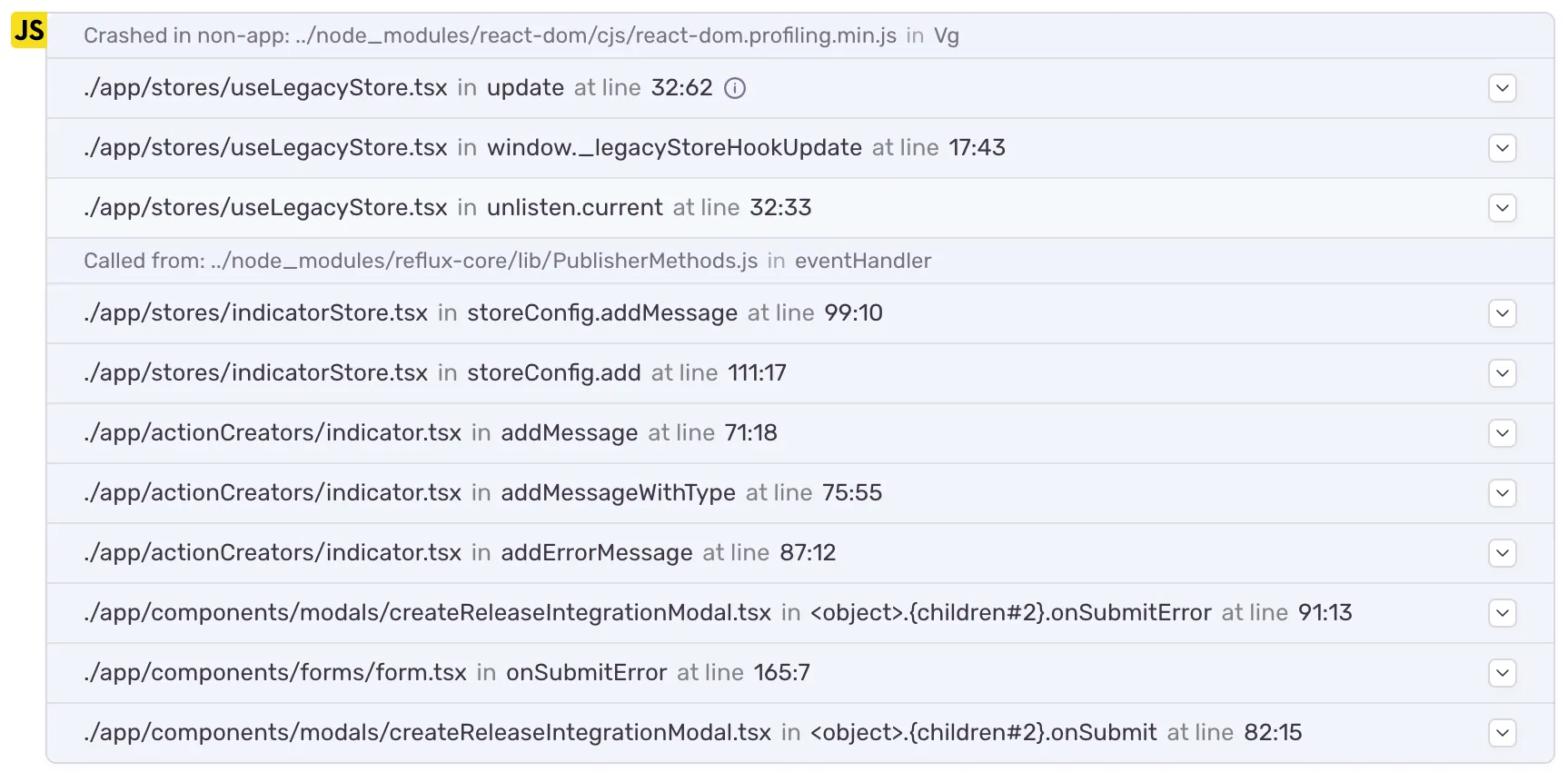Expand the storeConfig.addMessage frame chevron
This screenshot has height=772, width=1568.
[1502, 313]
